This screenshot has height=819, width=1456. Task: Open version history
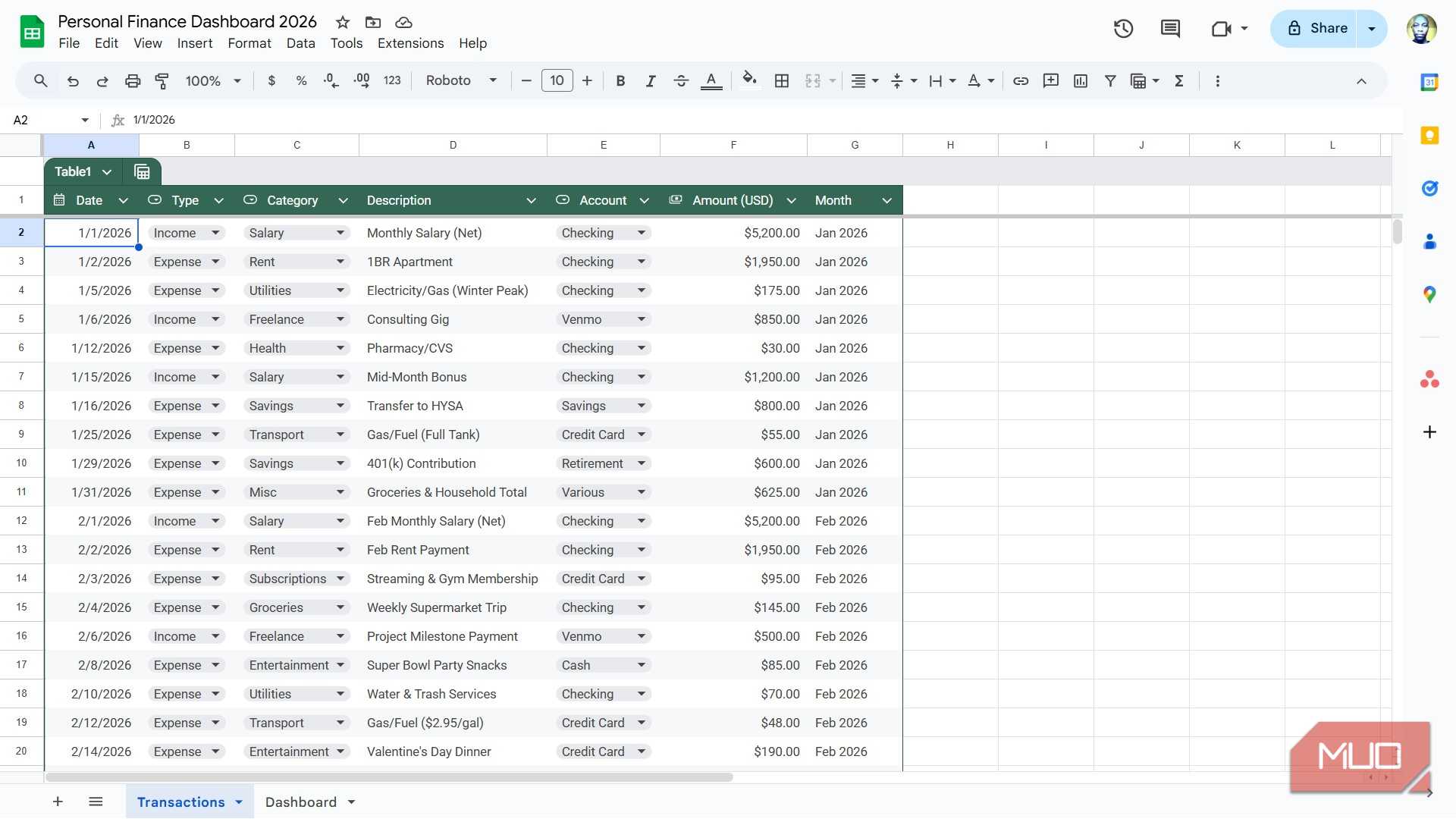click(x=1123, y=28)
